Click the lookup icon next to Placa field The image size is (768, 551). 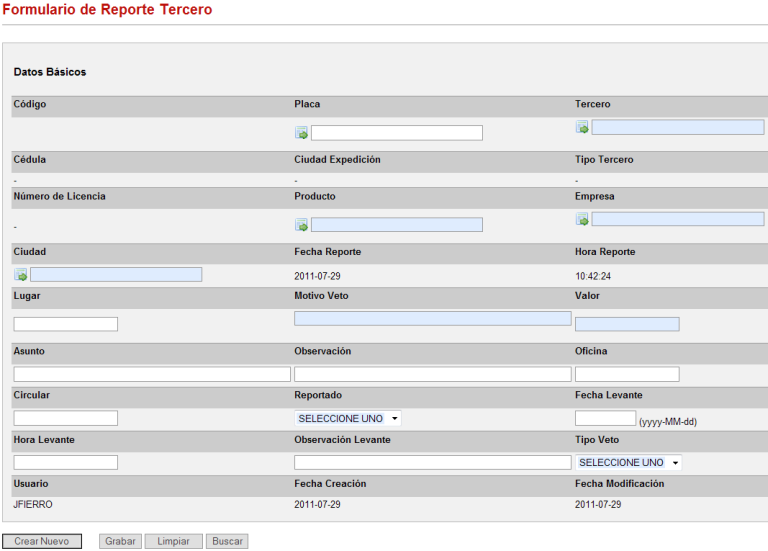301,133
